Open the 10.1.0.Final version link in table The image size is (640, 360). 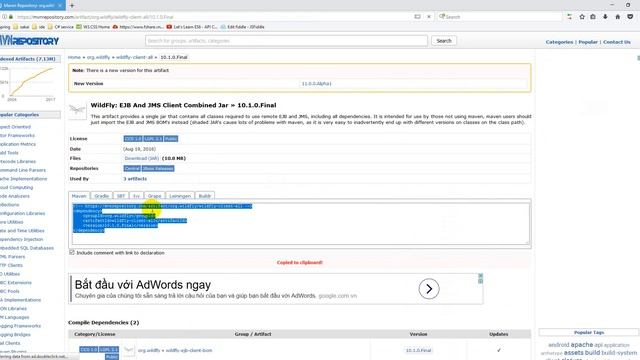(x=418, y=350)
